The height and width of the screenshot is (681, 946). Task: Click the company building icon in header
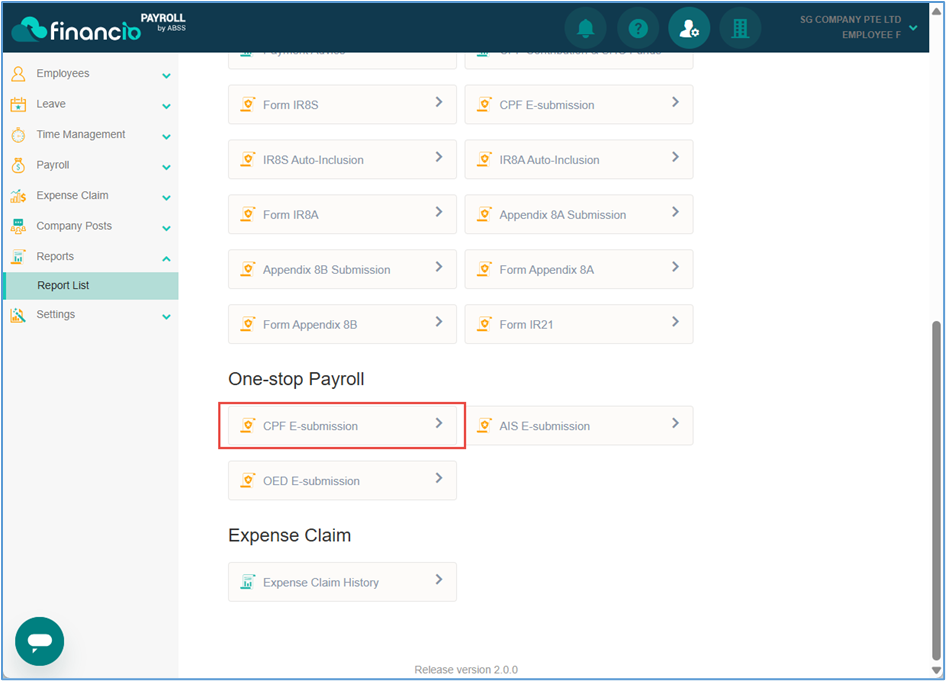(740, 28)
